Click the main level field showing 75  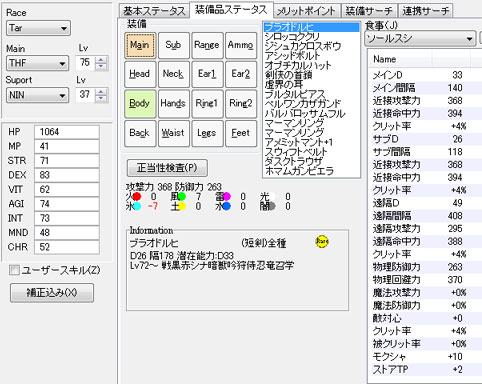point(85,63)
